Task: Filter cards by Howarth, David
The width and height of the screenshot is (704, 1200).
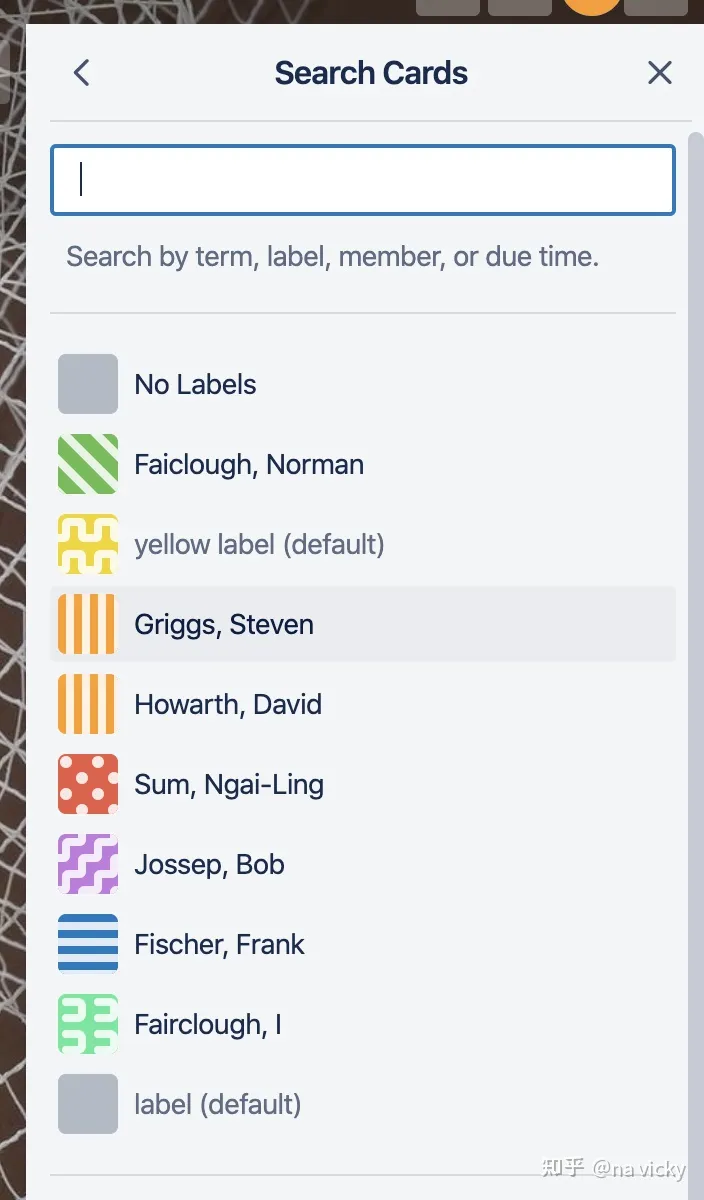Action: pos(363,704)
